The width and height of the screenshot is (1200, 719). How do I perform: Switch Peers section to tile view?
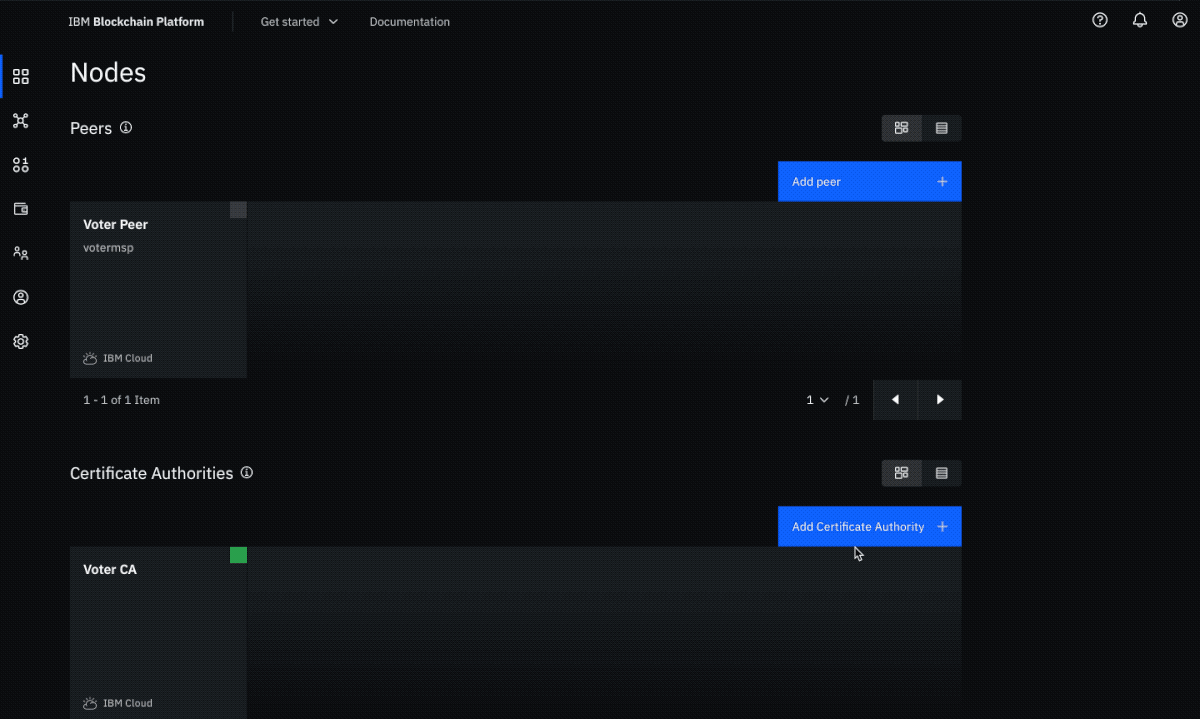point(901,128)
